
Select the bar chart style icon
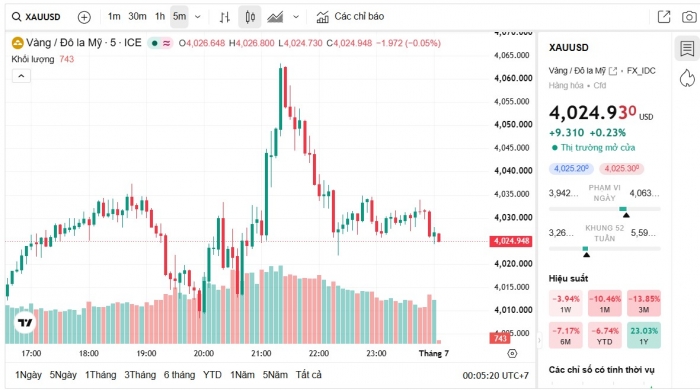(x=225, y=17)
